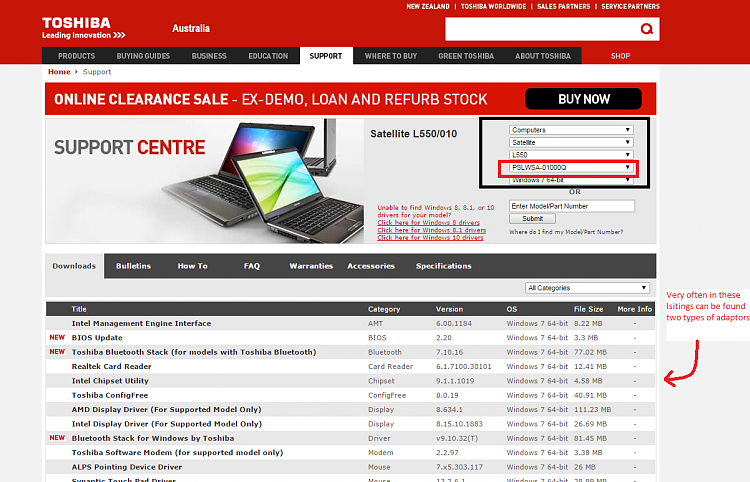Click the search magnifier icon
The image size is (750, 482).
647,29
